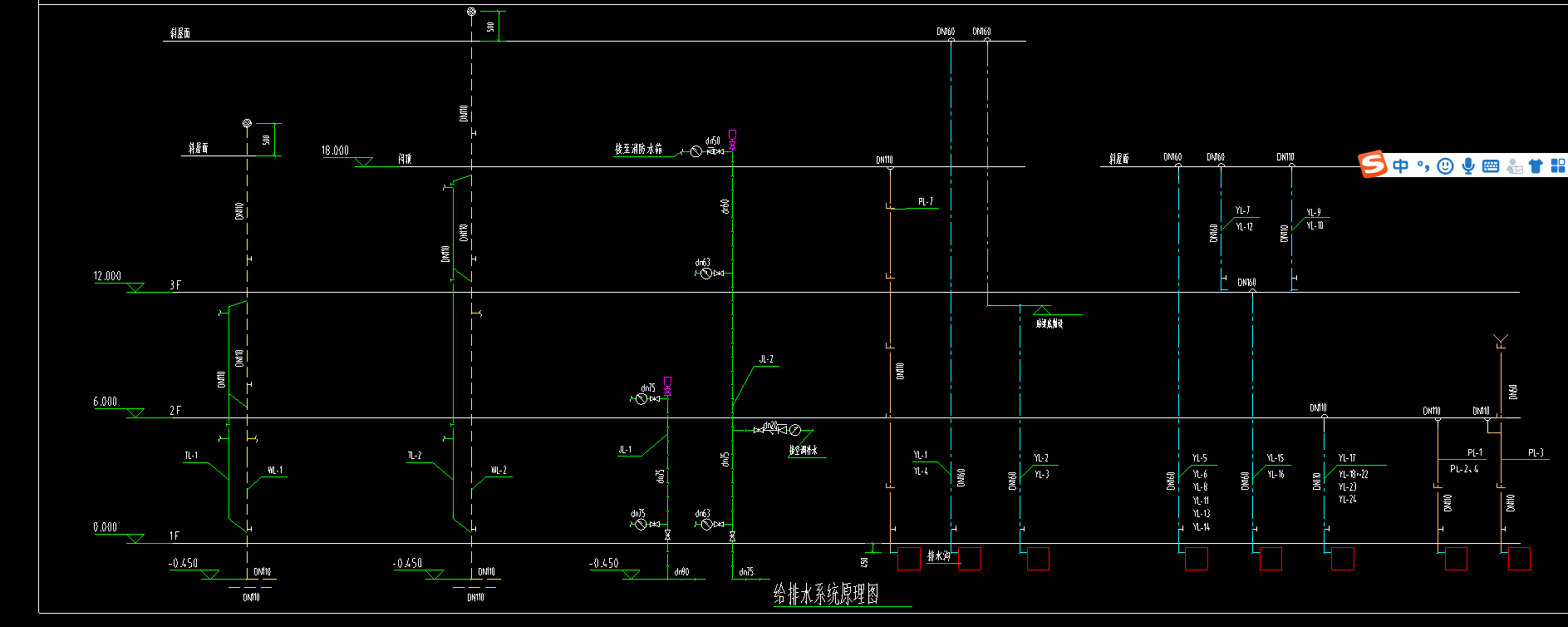Select the PL-1 pipe label
Viewport: 1568px width, 627px height.
tap(1475, 453)
